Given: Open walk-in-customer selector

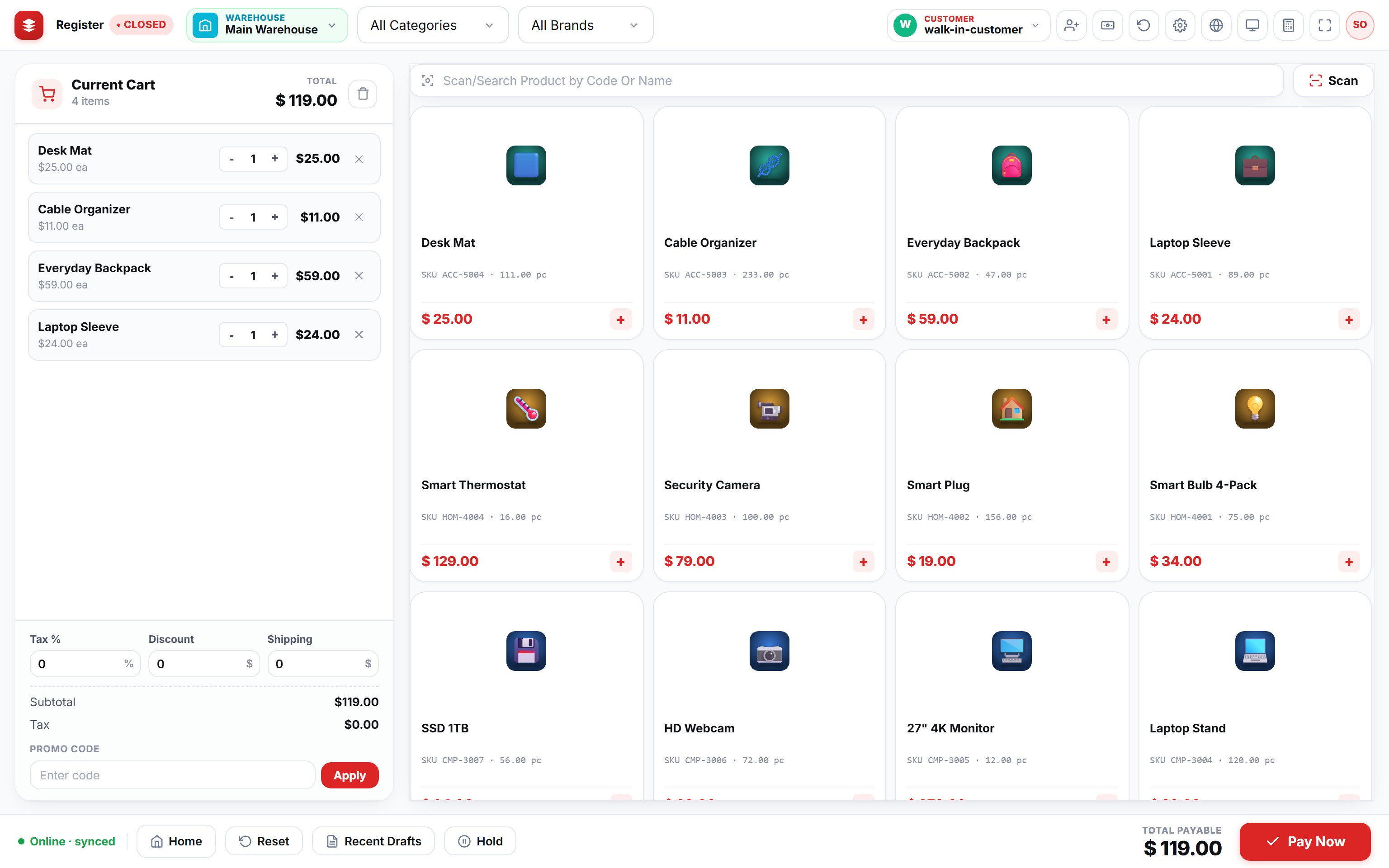Looking at the screenshot, I should pos(969,25).
